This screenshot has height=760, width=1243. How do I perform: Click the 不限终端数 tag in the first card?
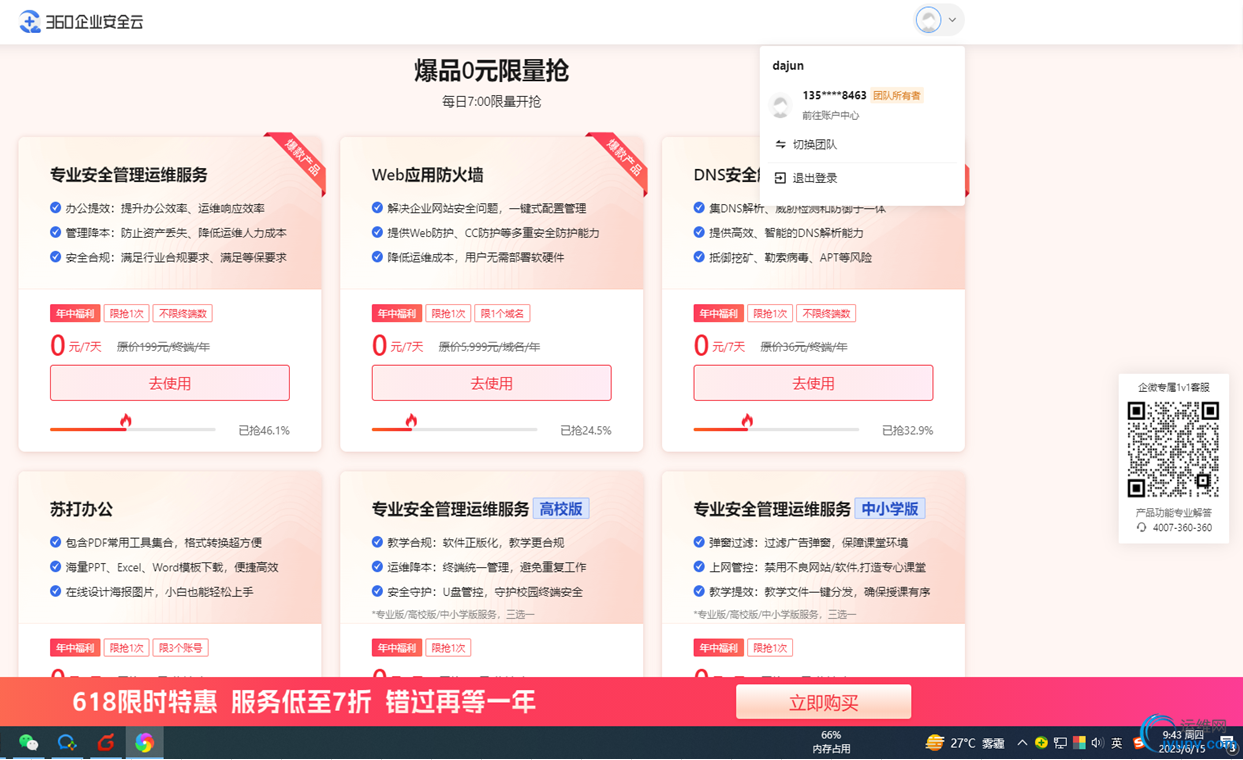[x=182, y=314]
